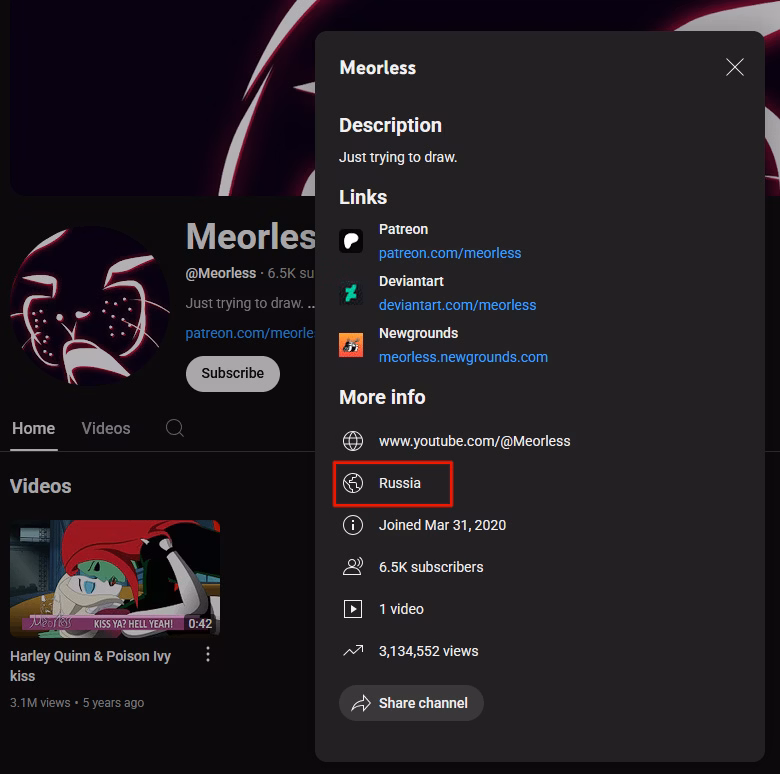Click the subscribers people icon
780x774 pixels.
(353, 567)
